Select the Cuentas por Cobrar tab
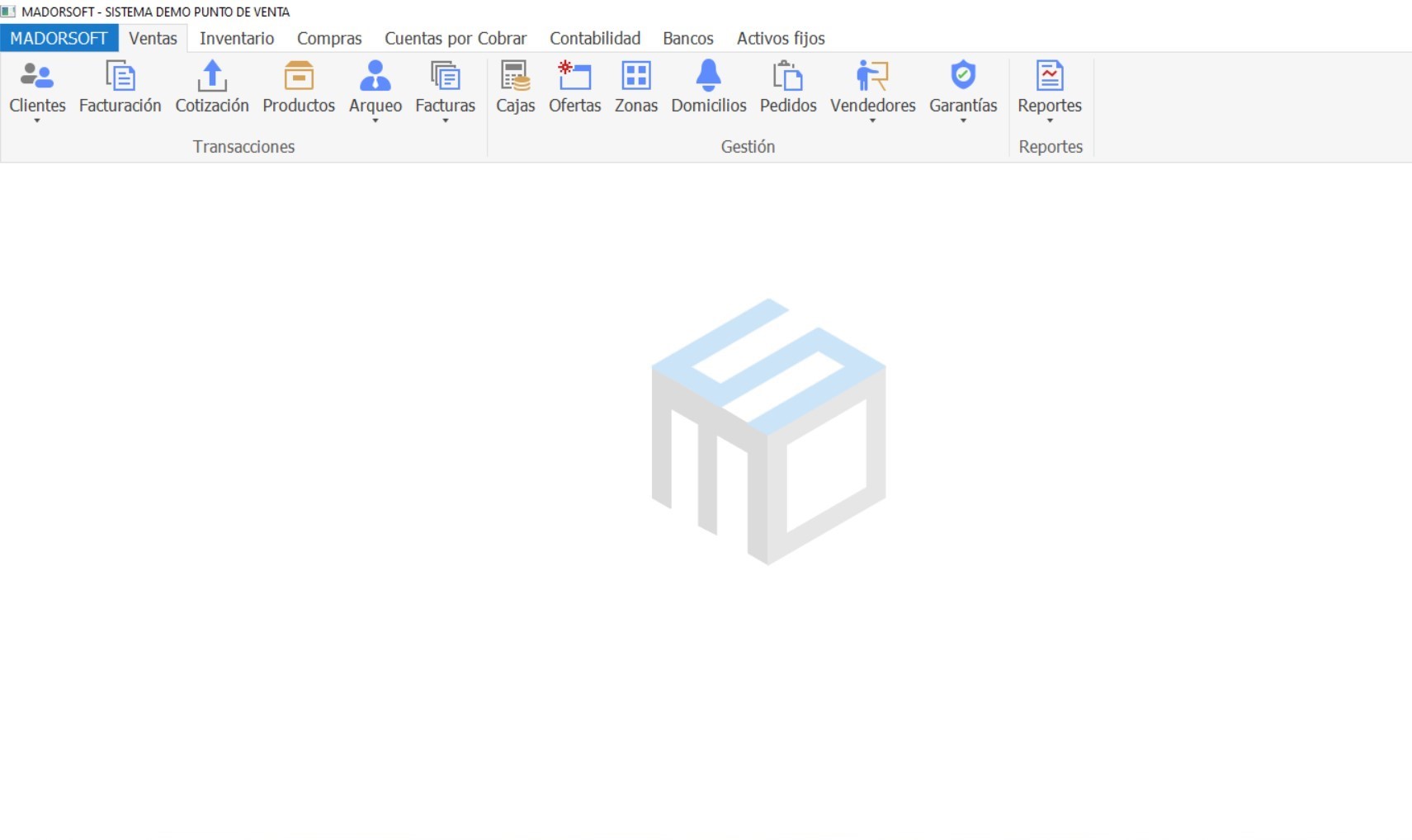This screenshot has width=1412, height=840. click(x=456, y=39)
